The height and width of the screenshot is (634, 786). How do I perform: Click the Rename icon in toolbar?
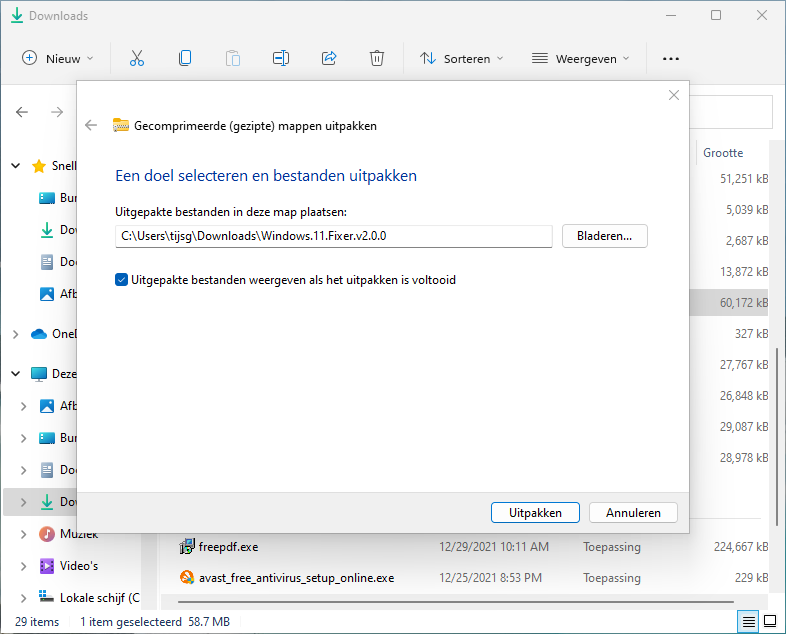281,58
